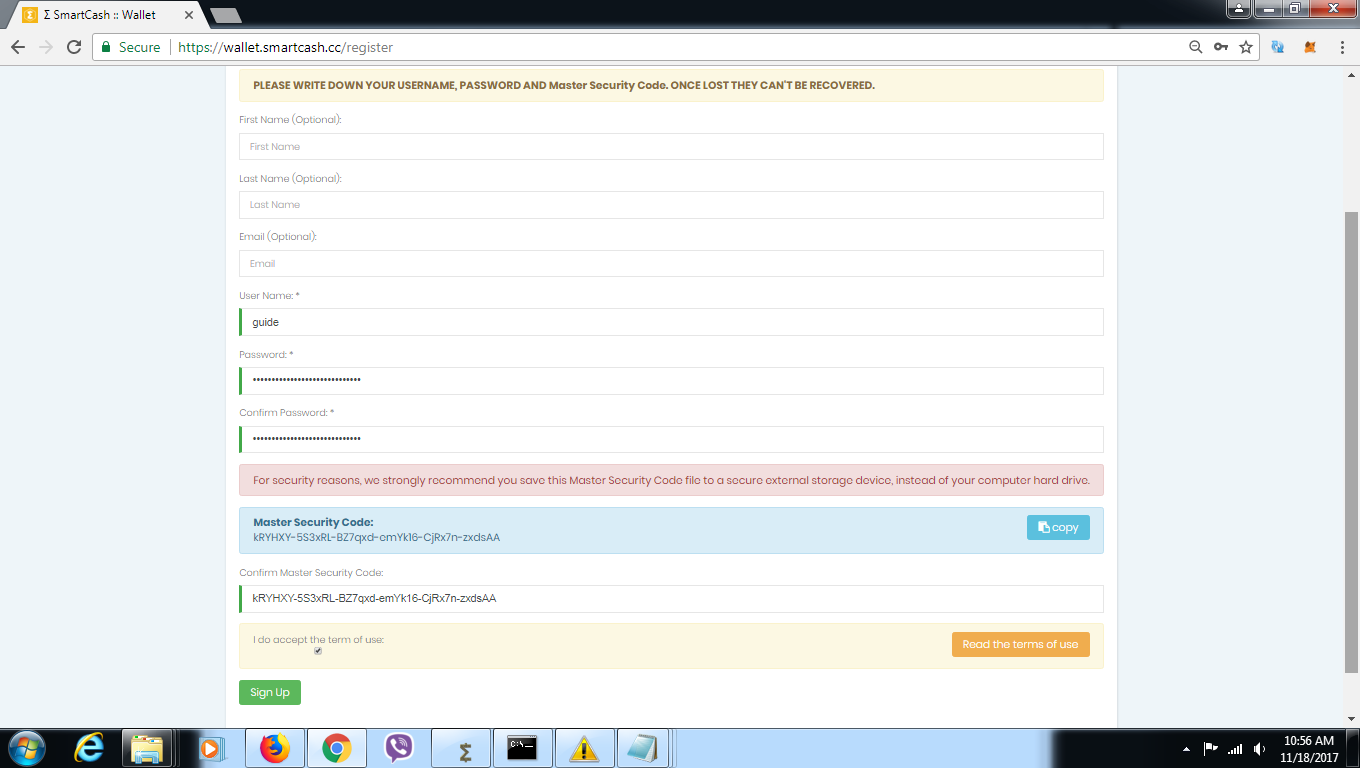Open the Windows Start menu
1360x768 pixels.
(x=27, y=747)
